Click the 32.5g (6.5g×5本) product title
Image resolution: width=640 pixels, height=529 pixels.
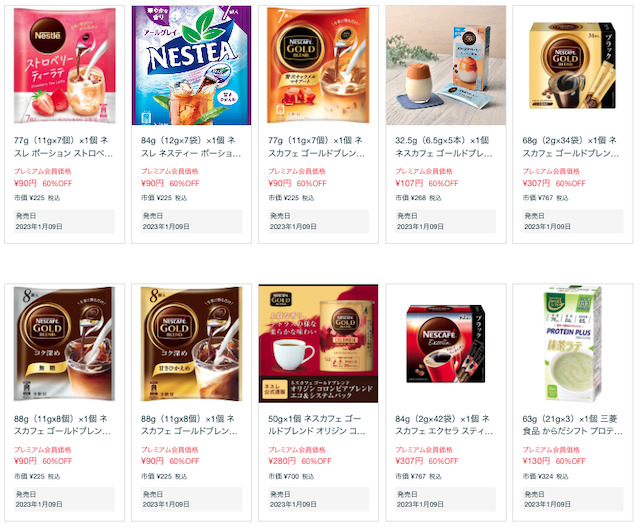(x=444, y=147)
